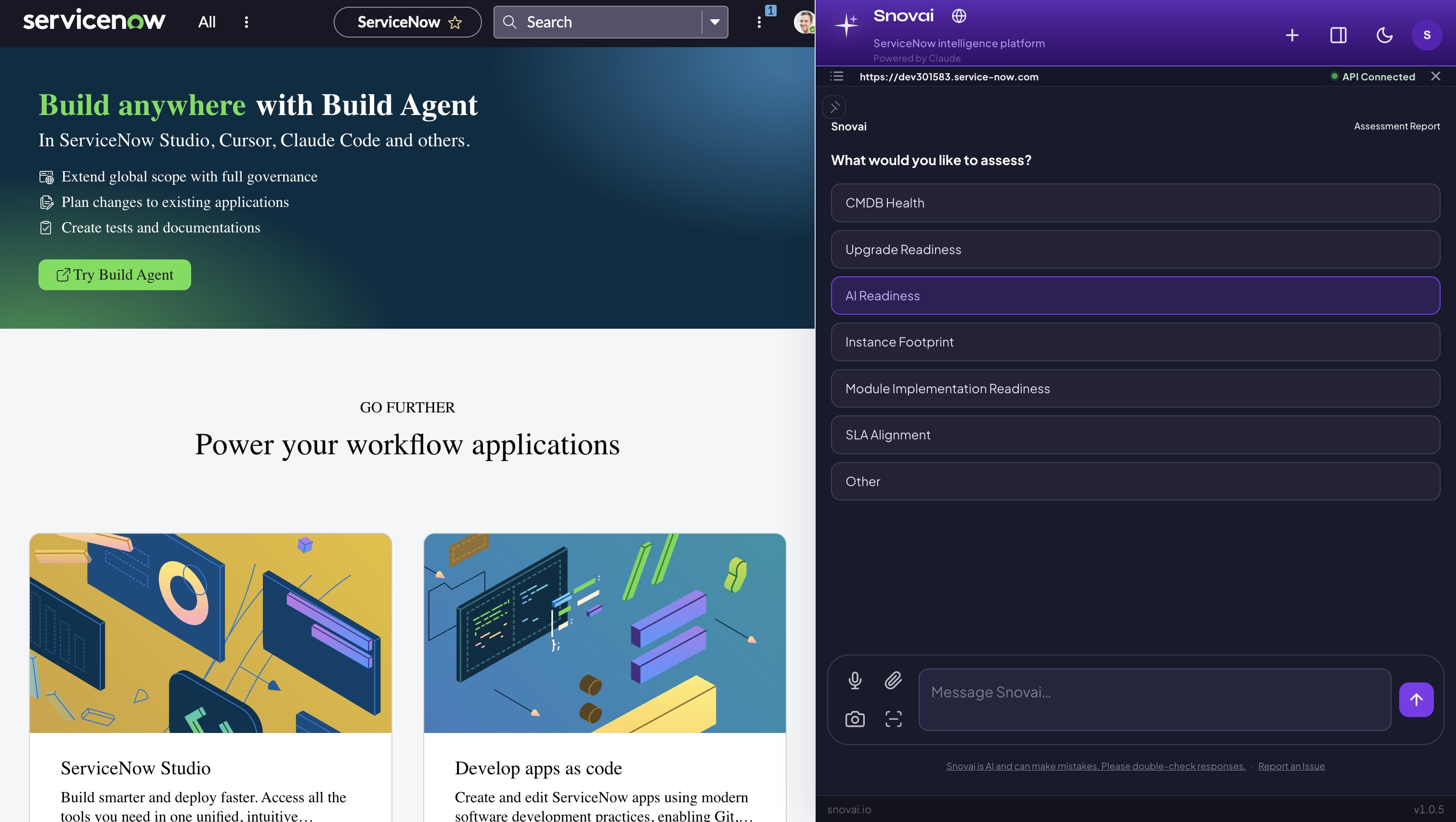1456x822 pixels.
Task: Favorite the ServiceNow page star
Action: click(x=455, y=22)
